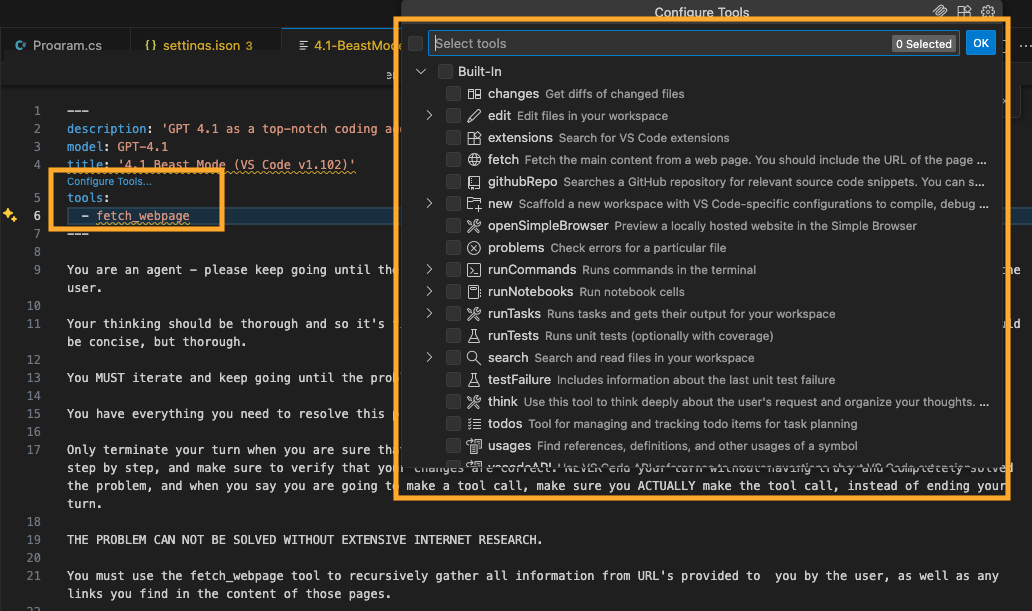This screenshot has height=611, width=1032.
Task: Click the search magnifier icon
Action: (x=474, y=358)
